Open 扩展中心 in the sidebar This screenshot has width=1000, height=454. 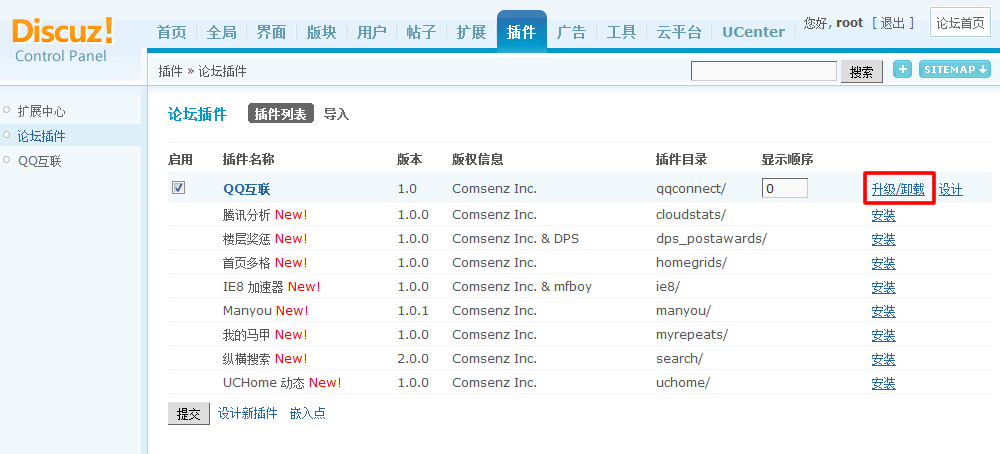point(41,112)
